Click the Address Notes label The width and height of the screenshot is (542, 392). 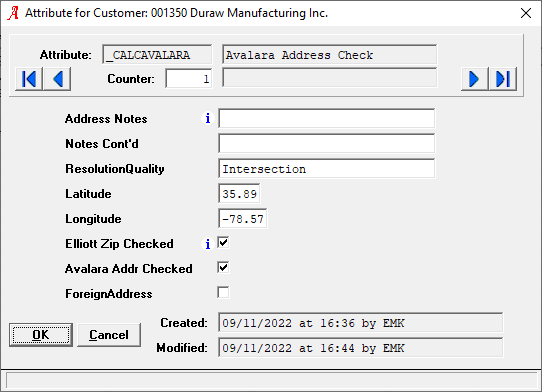[x=106, y=119]
